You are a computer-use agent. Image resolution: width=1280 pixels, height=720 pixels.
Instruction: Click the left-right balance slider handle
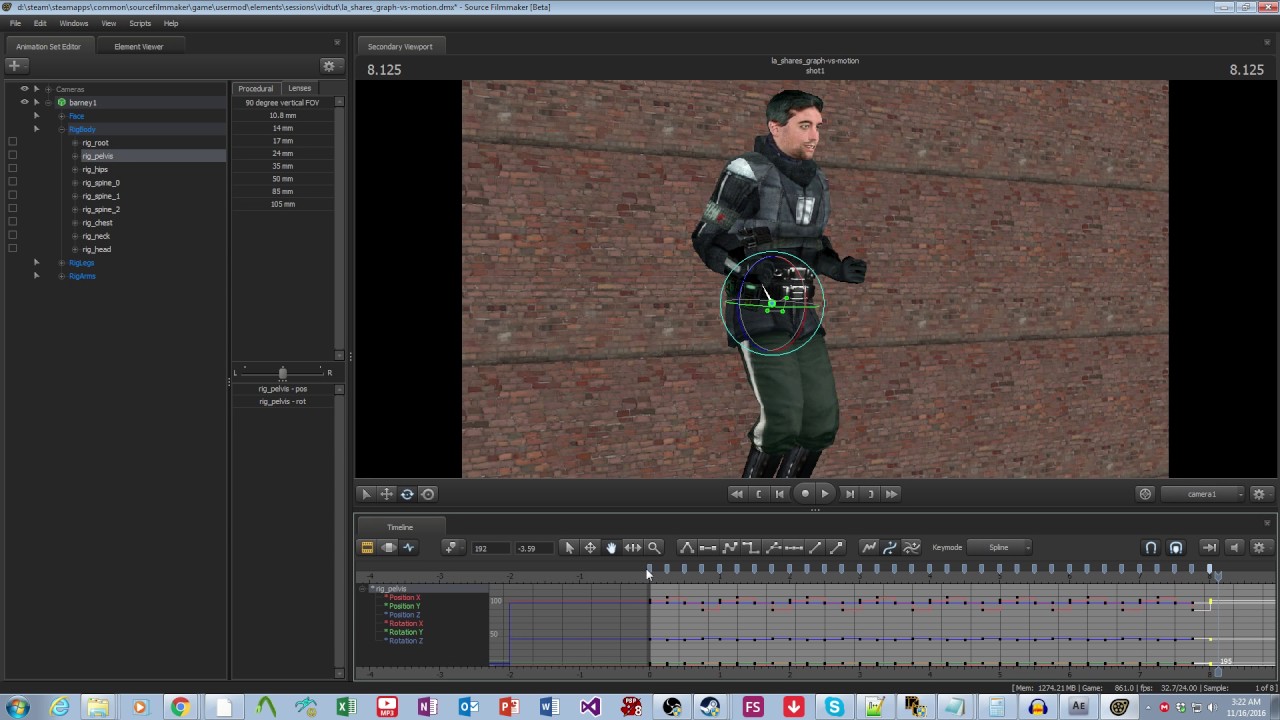pos(282,373)
